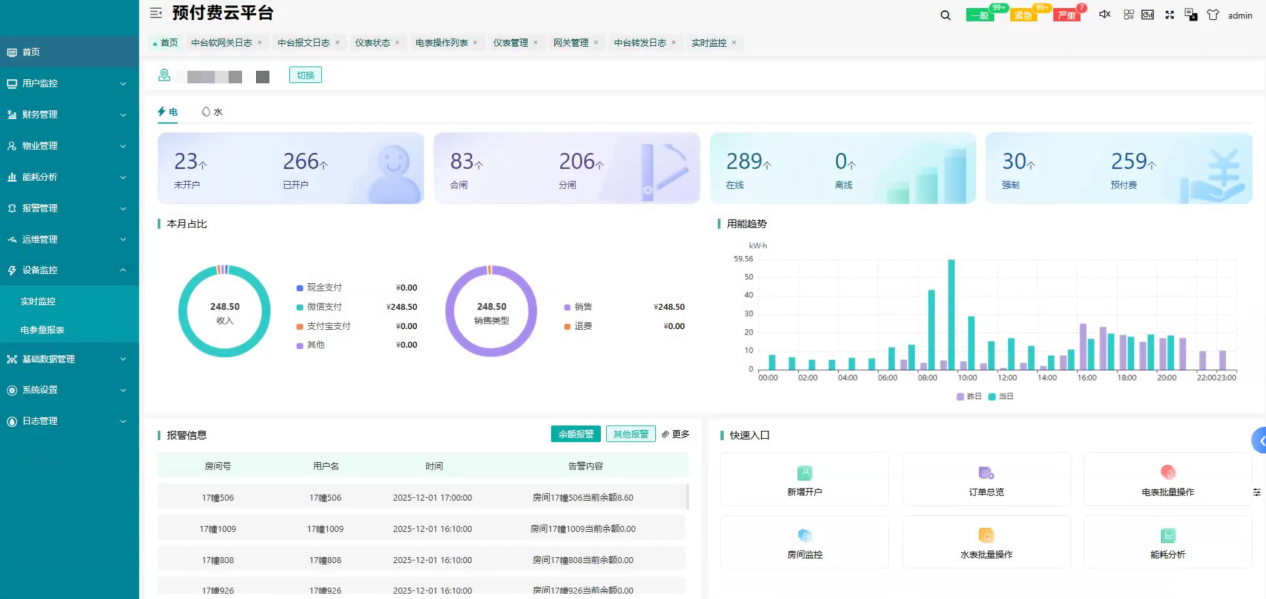Open the theme skin shirt icon
Image resolution: width=1266 pixels, height=599 pixels.
click(x=1213, y=15)
